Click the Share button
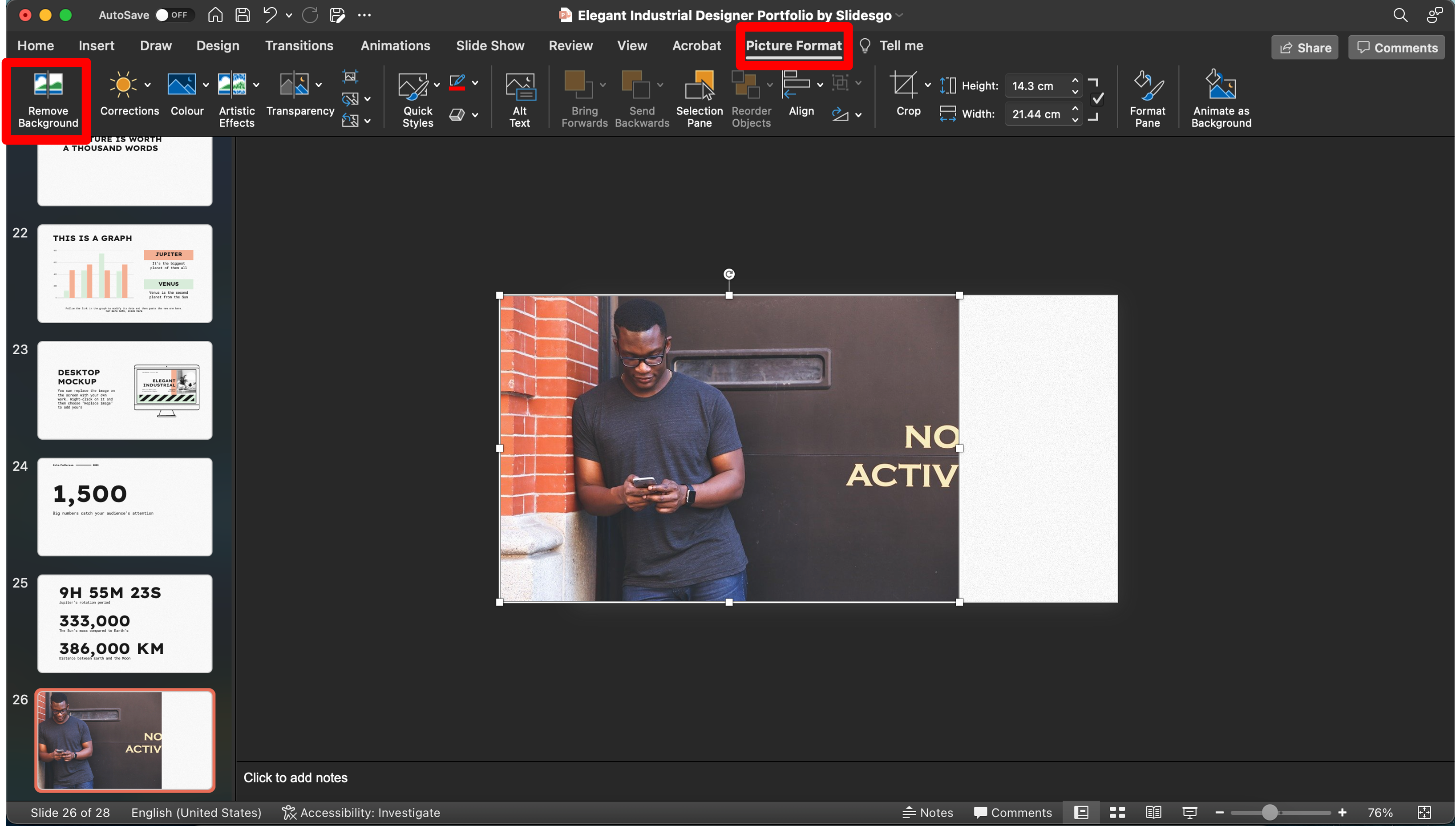The width and height of the screenshot is (1456, 826). click(x=1304, y=48)
